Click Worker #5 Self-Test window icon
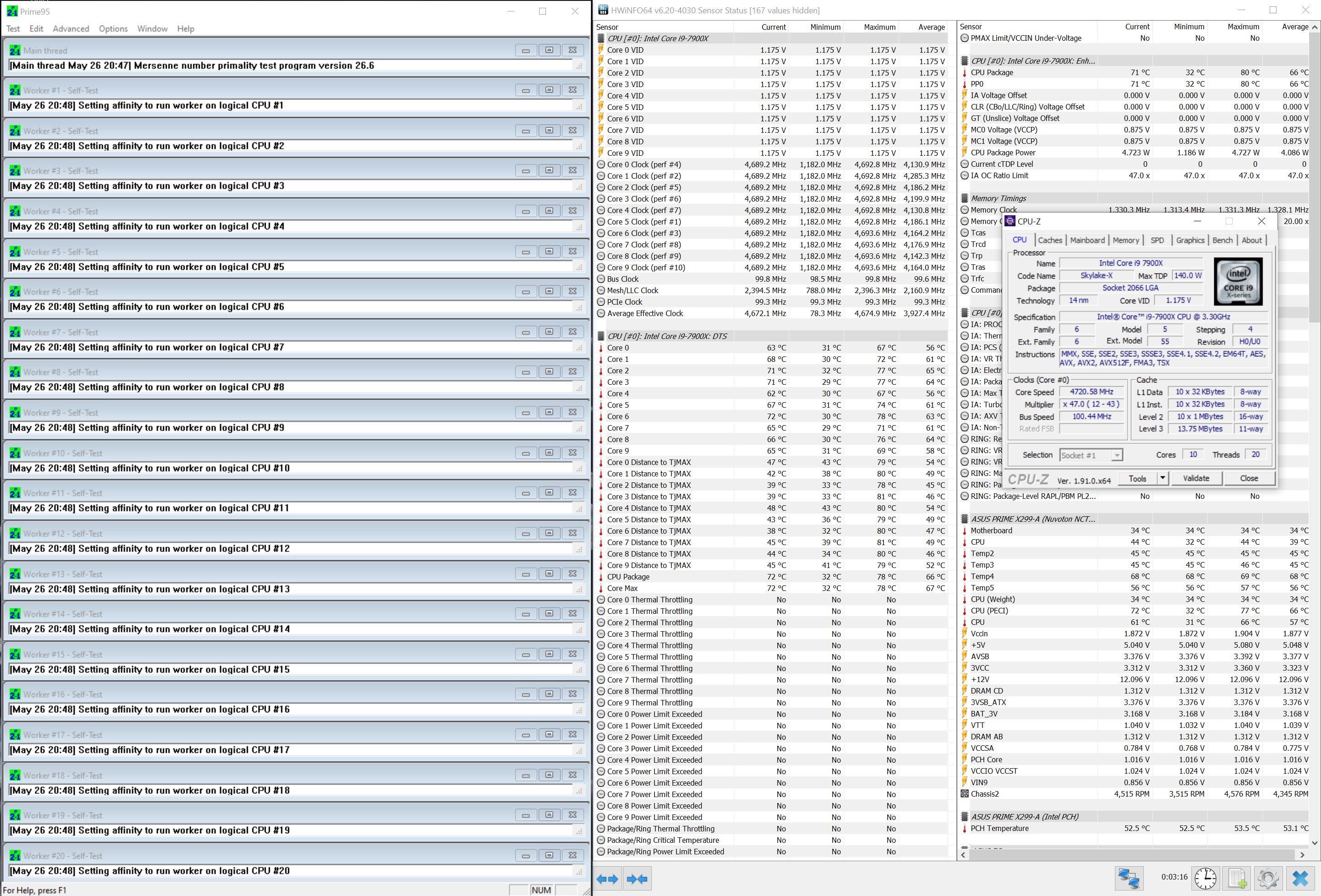This screenshot has width=1321, height=896. pos(15,252)
